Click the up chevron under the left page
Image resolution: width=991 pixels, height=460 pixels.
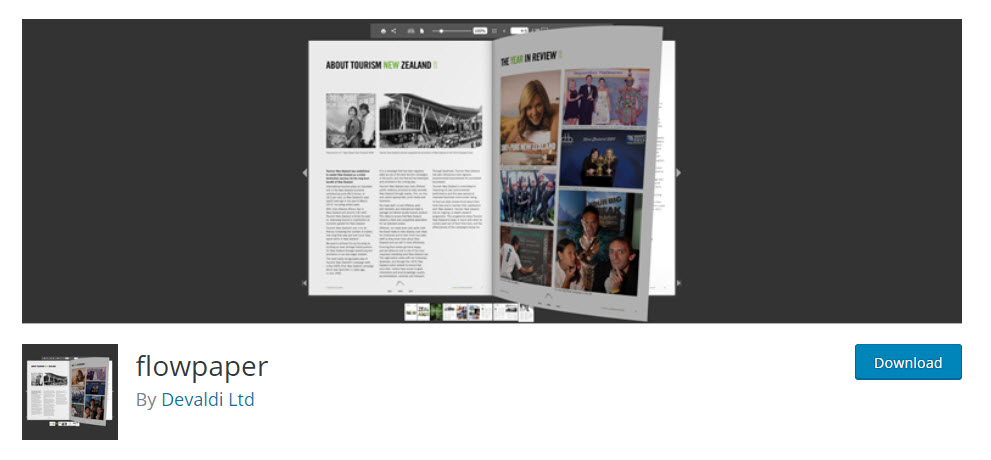tap(399, 284)
